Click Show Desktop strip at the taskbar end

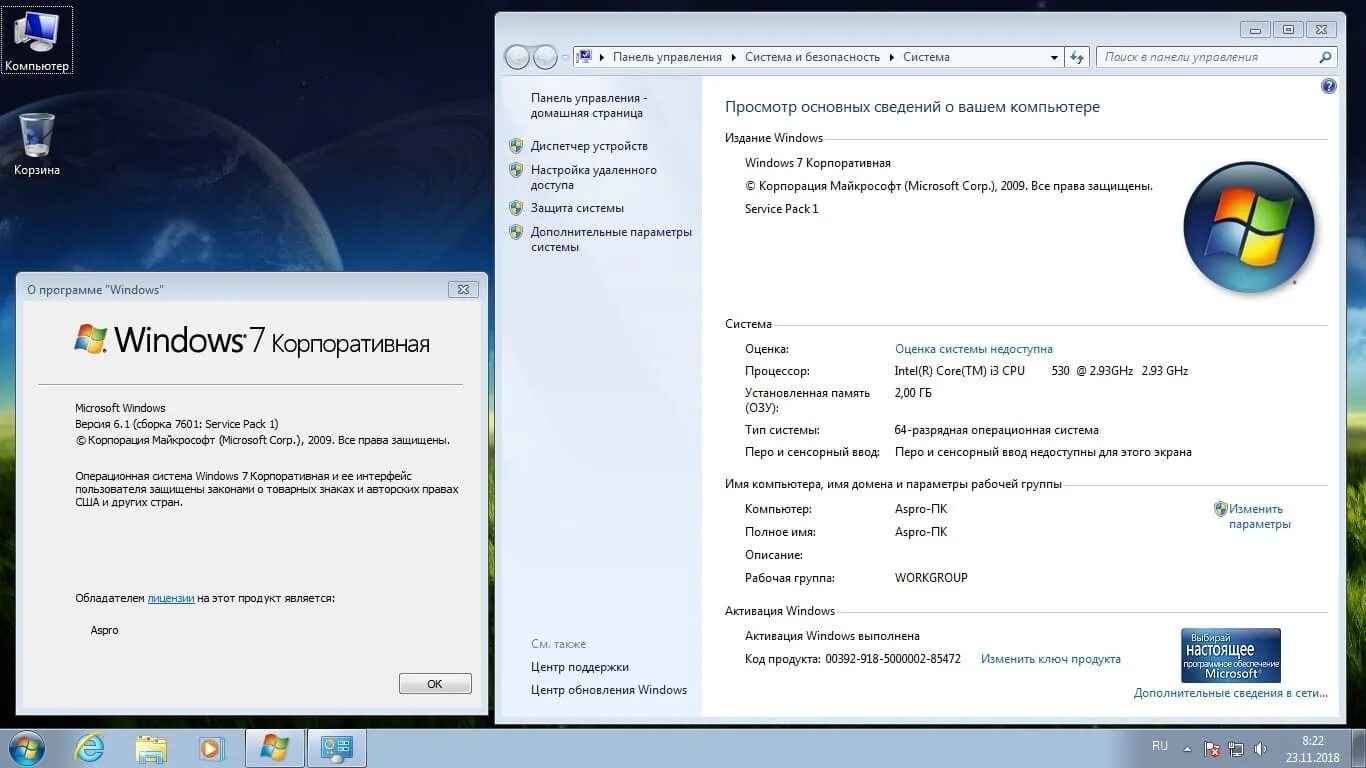tap(1359, 749)
